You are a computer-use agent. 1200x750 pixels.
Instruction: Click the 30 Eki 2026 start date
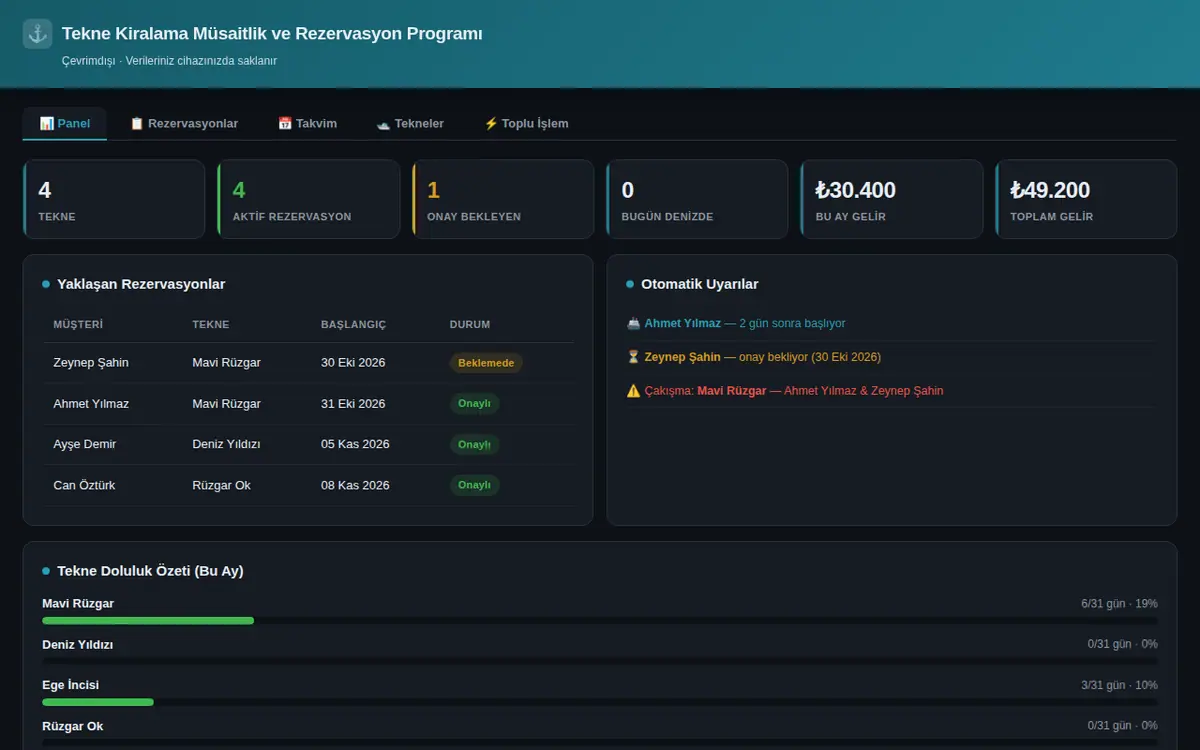[x=353, y=363]
